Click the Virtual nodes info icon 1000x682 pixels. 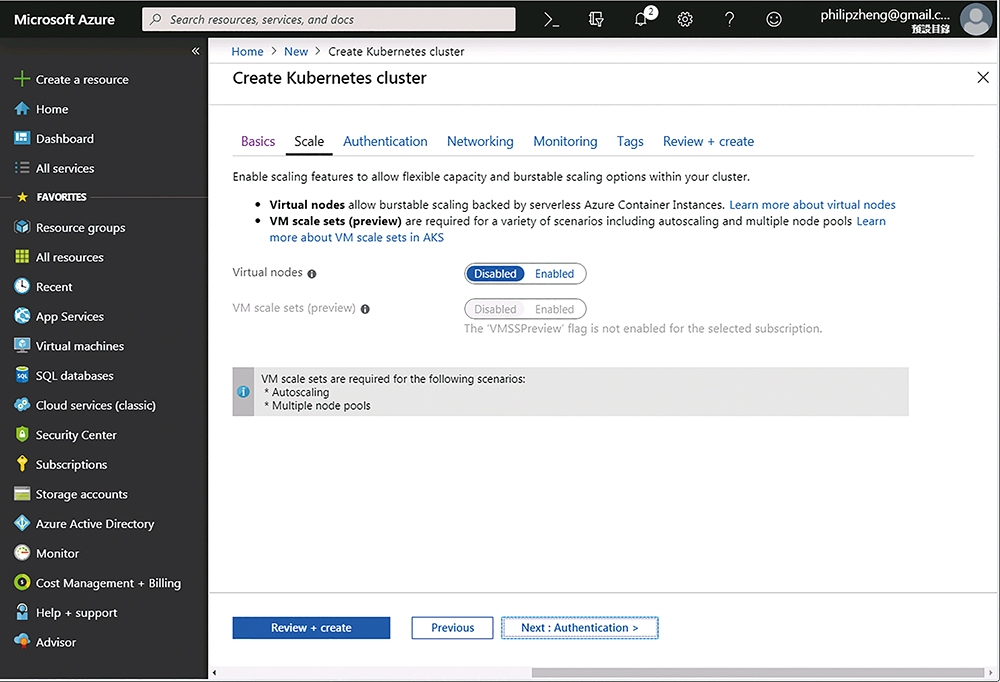coord(312,274)
